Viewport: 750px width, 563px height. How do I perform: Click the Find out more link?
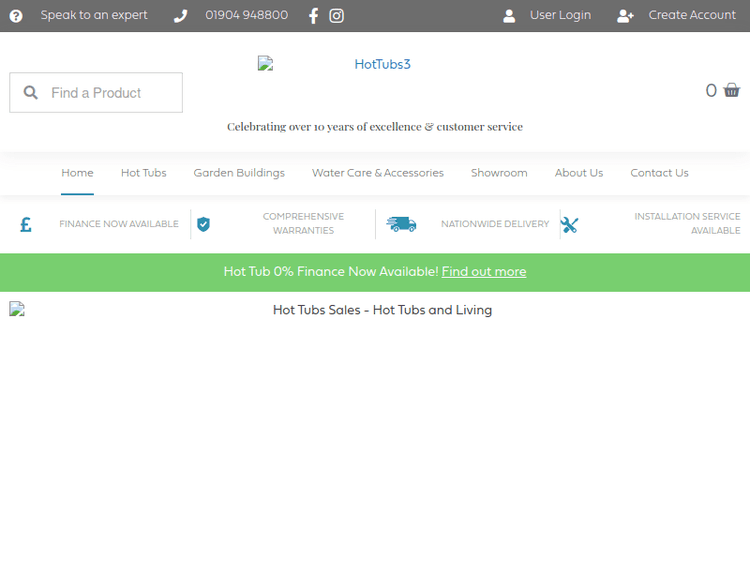coord(484,272)
